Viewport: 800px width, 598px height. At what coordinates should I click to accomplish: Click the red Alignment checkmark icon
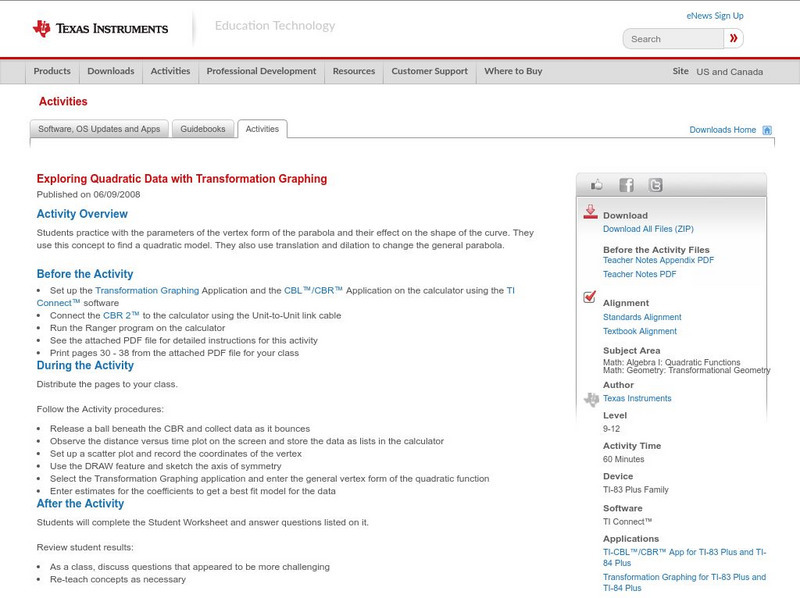tap(588, 297)
